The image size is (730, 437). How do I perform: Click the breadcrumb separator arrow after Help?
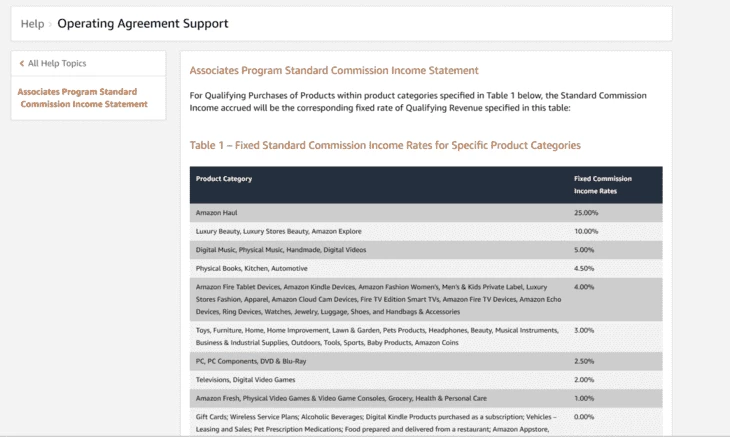[50, 23]
